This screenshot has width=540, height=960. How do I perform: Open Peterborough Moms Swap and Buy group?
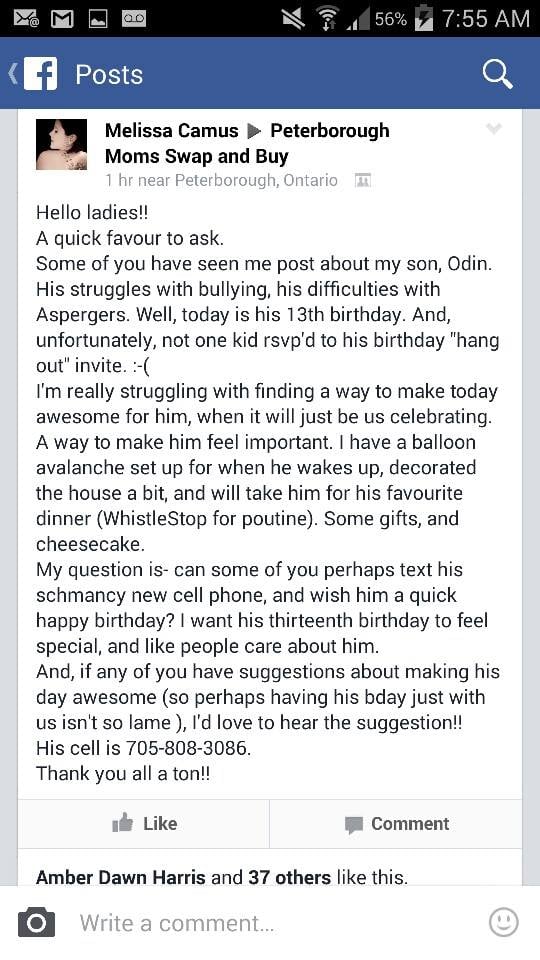247,143
